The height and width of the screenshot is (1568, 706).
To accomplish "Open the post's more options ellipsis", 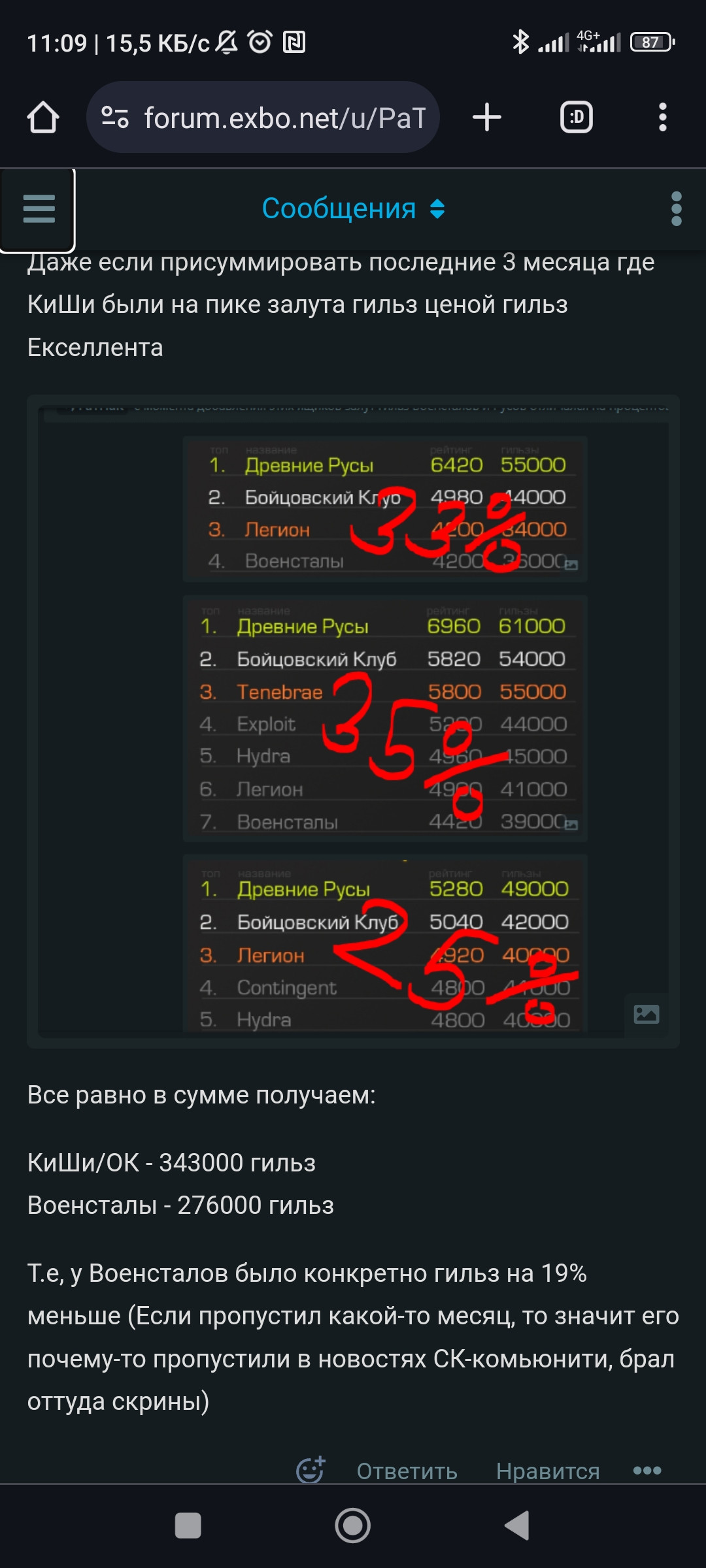I will click(x=647, y=1471).
